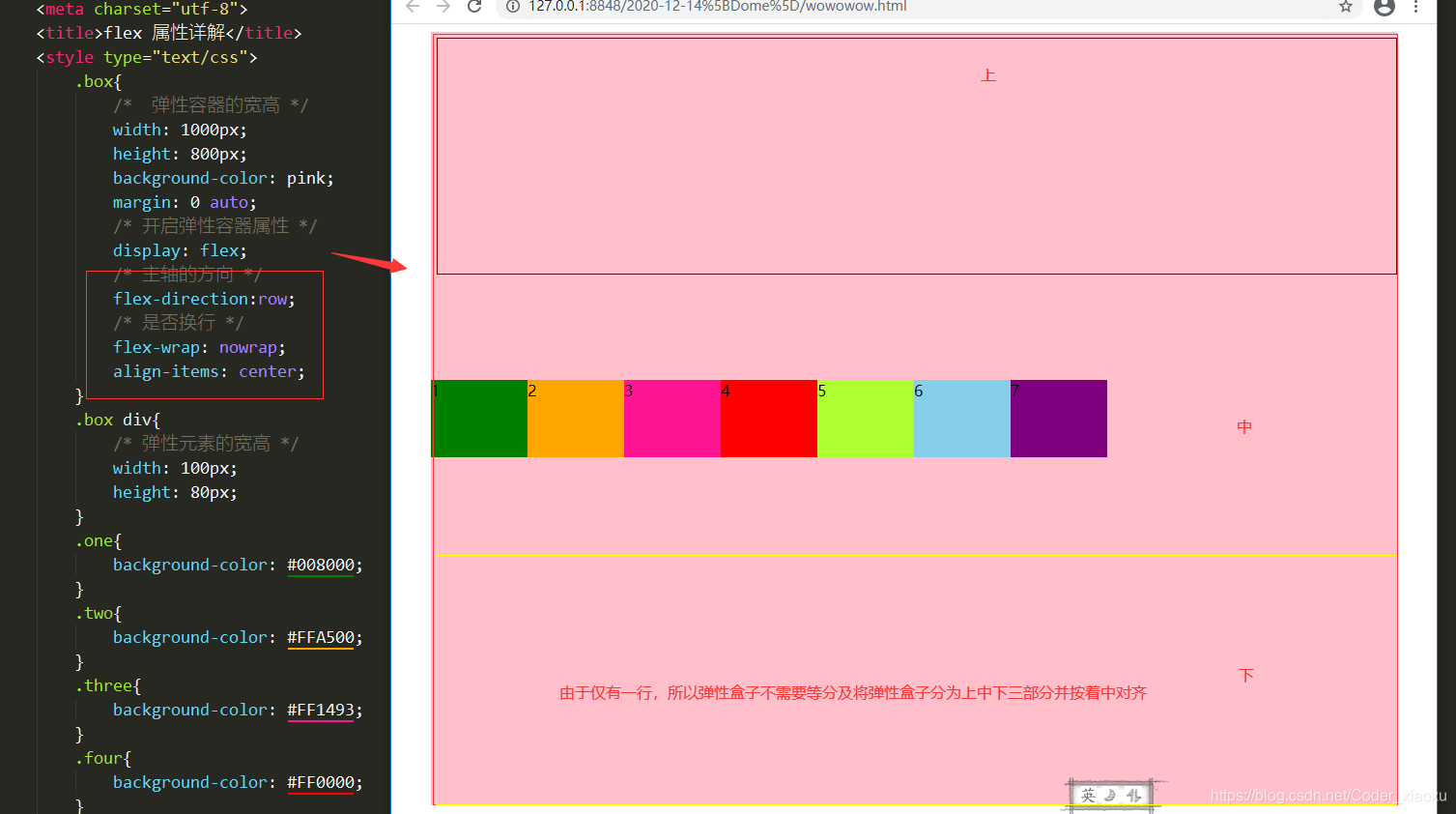Click the '.three{' selector line
This screenshot has height=814, width=1456.
tap(108, 685)
